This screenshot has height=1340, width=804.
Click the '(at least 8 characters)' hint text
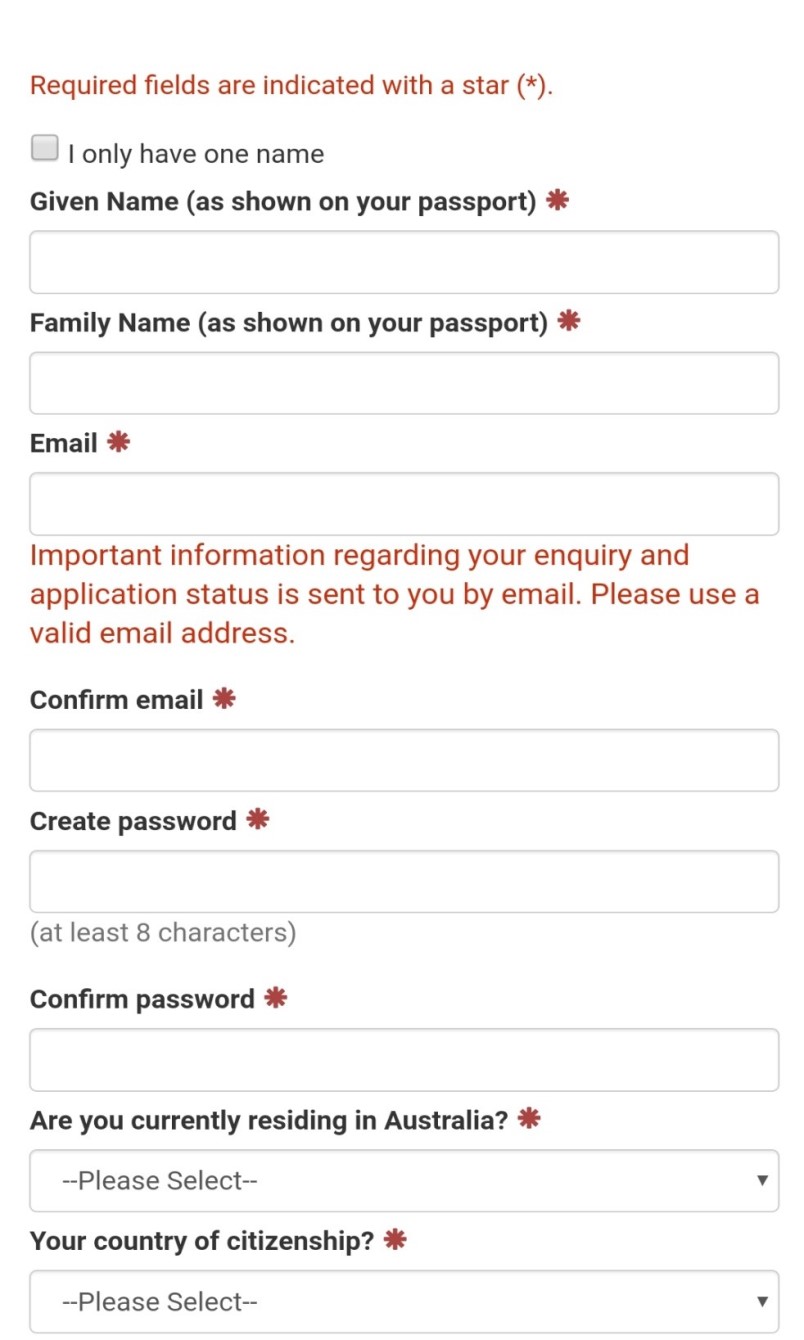pyautogui.click(x=163, y=933)
